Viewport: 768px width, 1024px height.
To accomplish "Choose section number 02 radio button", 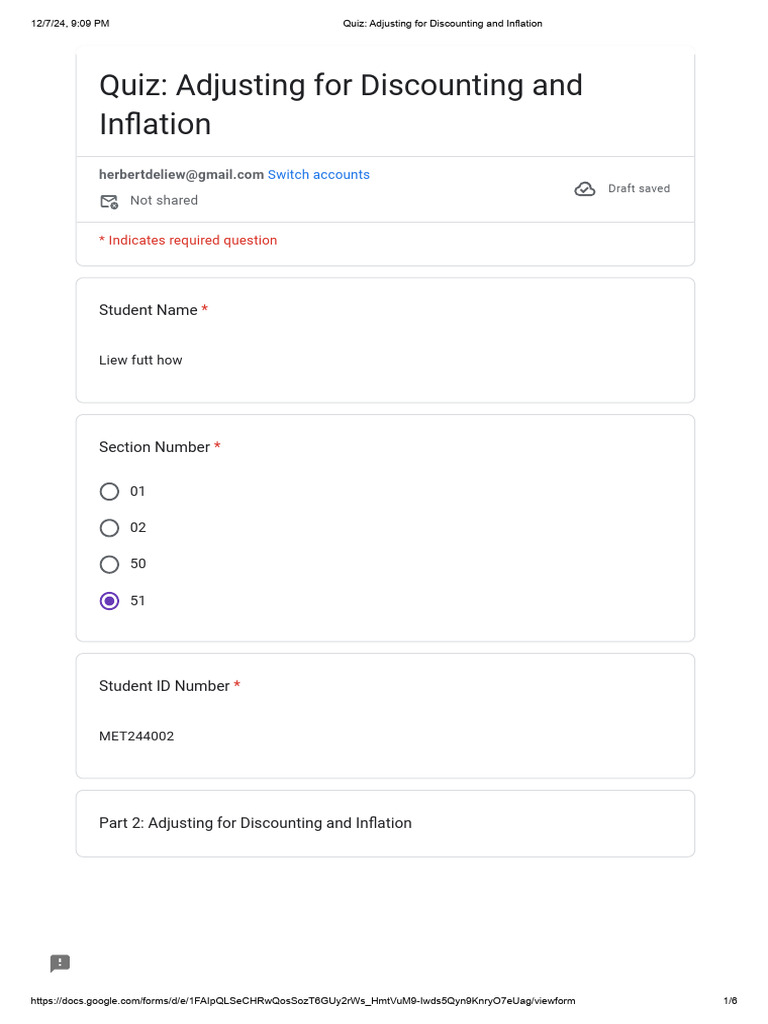I will [110, 528].
